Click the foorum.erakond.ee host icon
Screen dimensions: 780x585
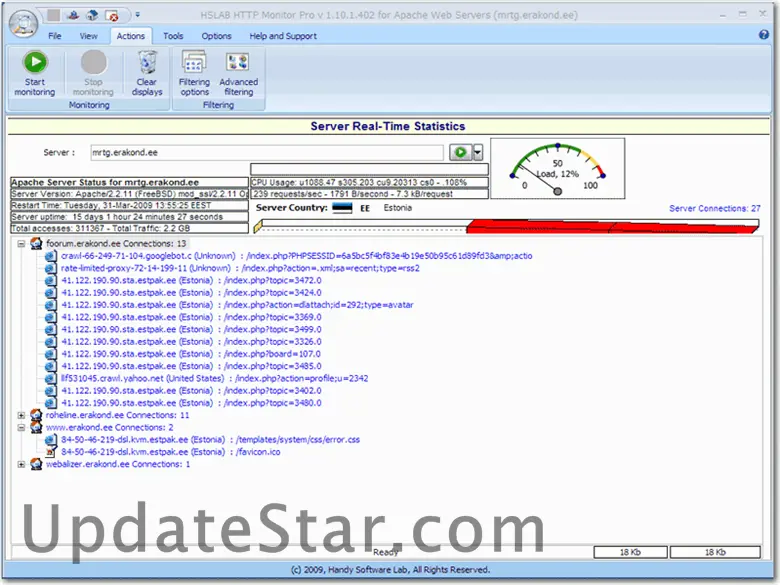(x=36, y=243)
